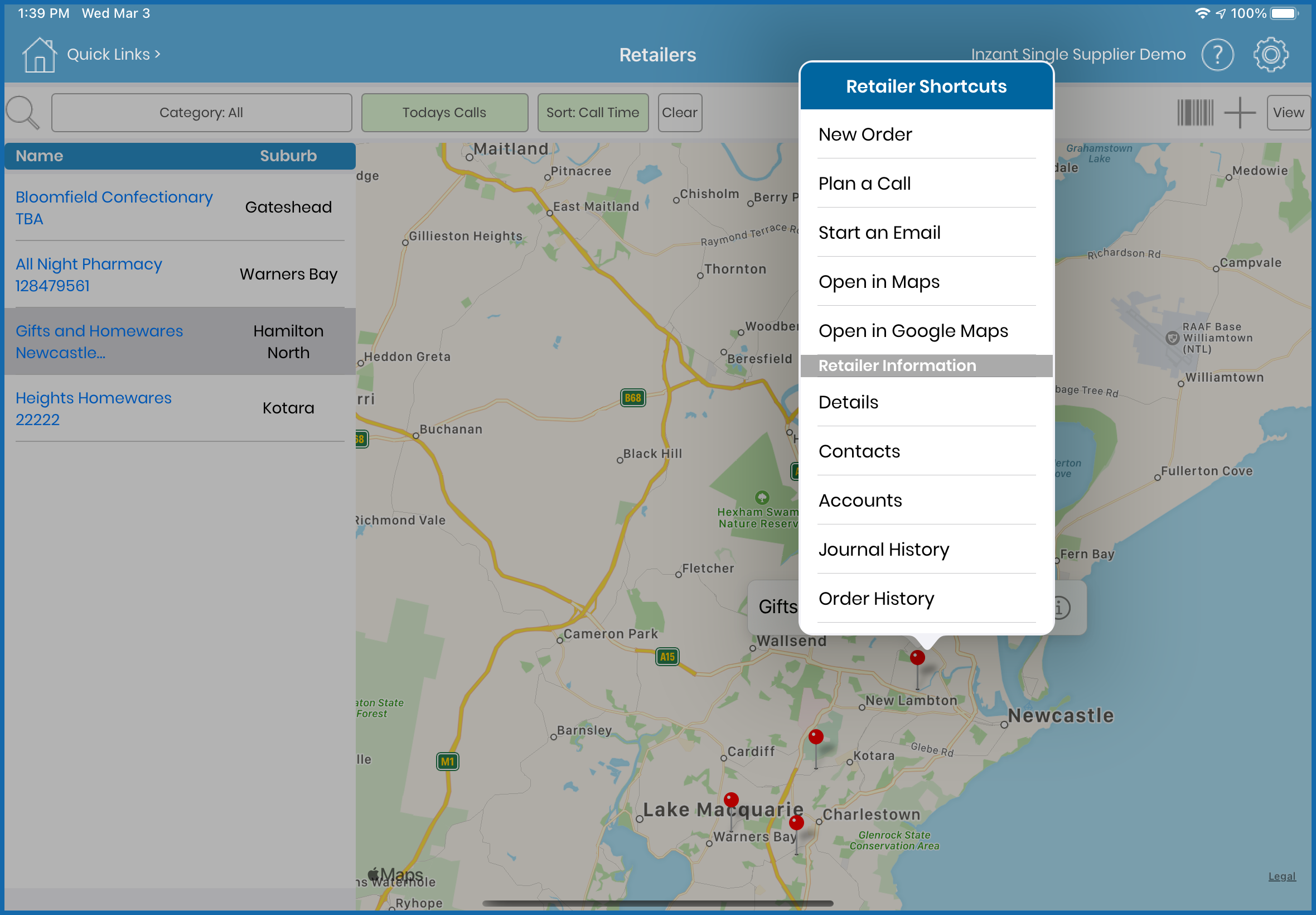Select the red pin near Kotara
Screen dimensions: 1316x915
pos(815,737)
